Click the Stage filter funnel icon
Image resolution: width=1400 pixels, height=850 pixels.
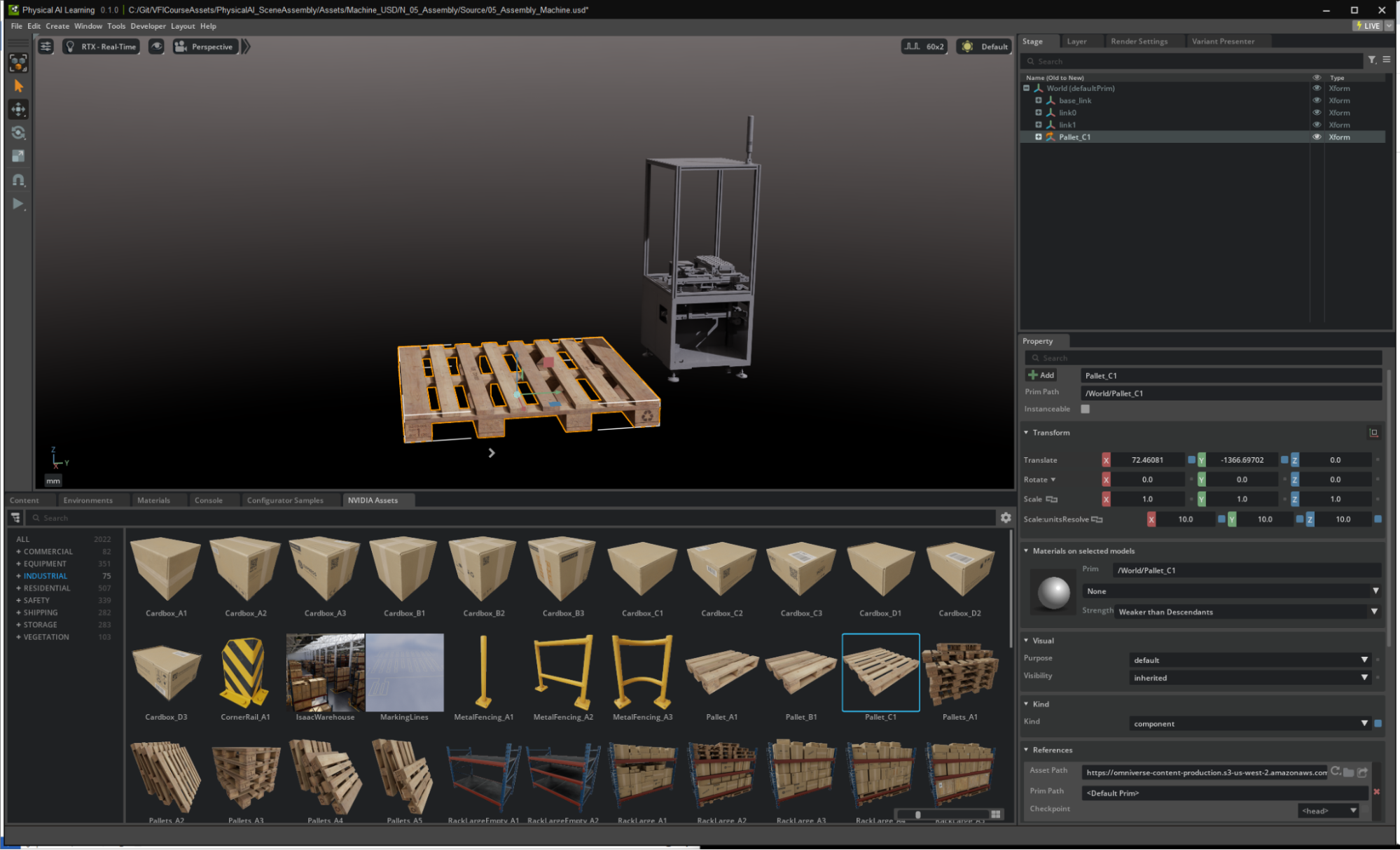[1372, 60]
